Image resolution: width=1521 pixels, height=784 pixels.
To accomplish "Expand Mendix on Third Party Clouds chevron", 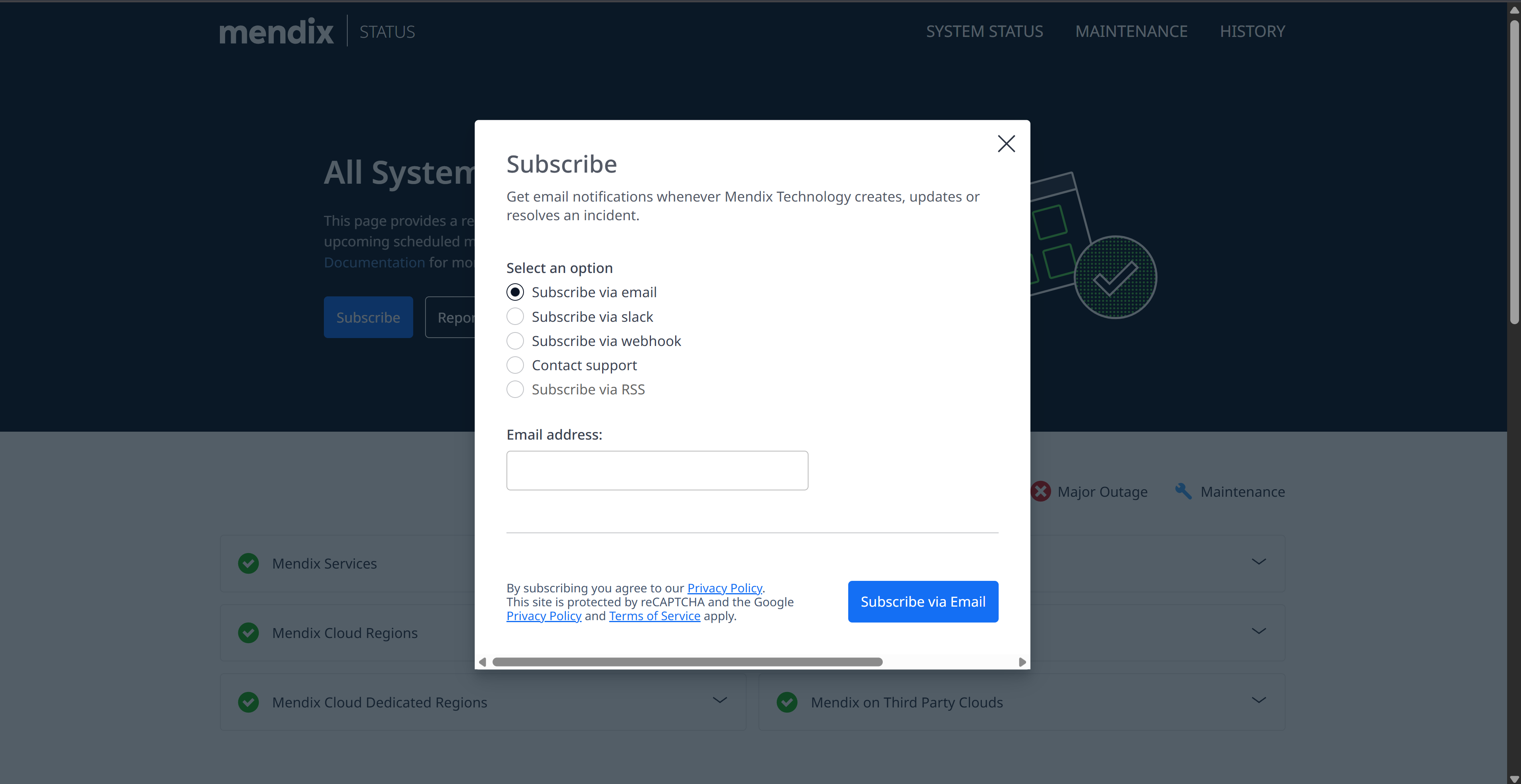I will pos(1259,700).
